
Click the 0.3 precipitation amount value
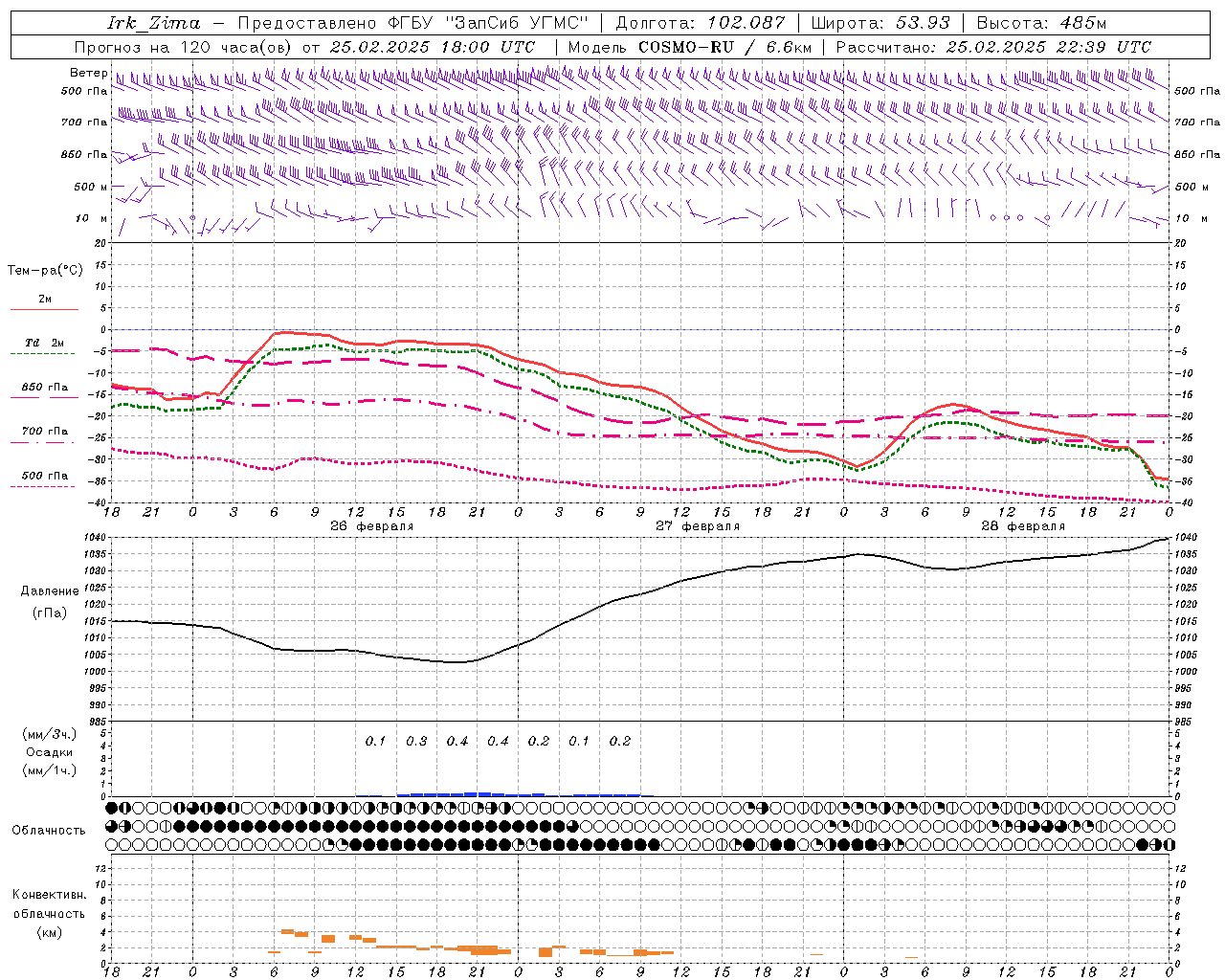[x=416, y=742]
